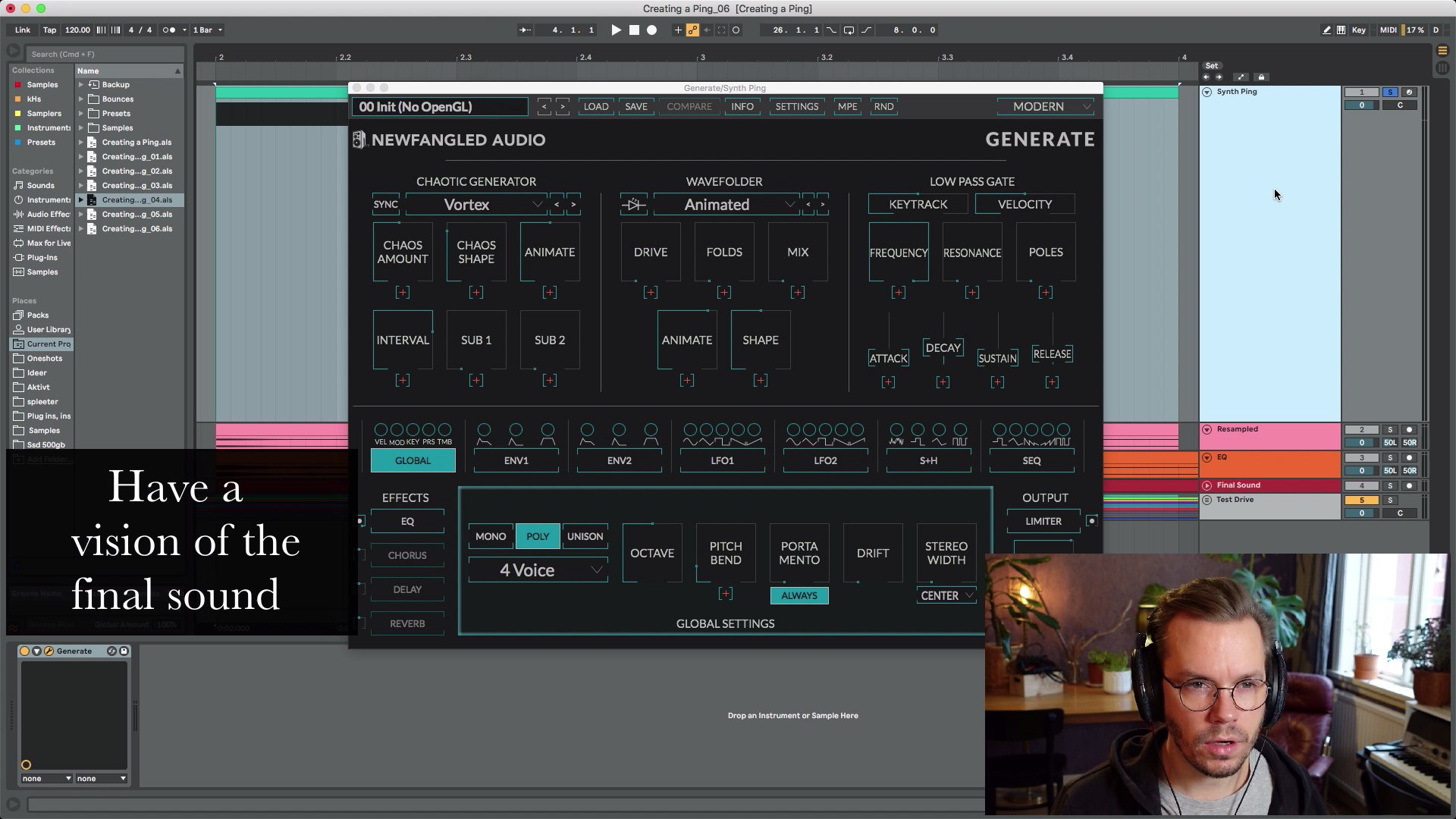Toggle the Follow playback icon
This screenshot has height=819, width=1456.
(525, 30)
